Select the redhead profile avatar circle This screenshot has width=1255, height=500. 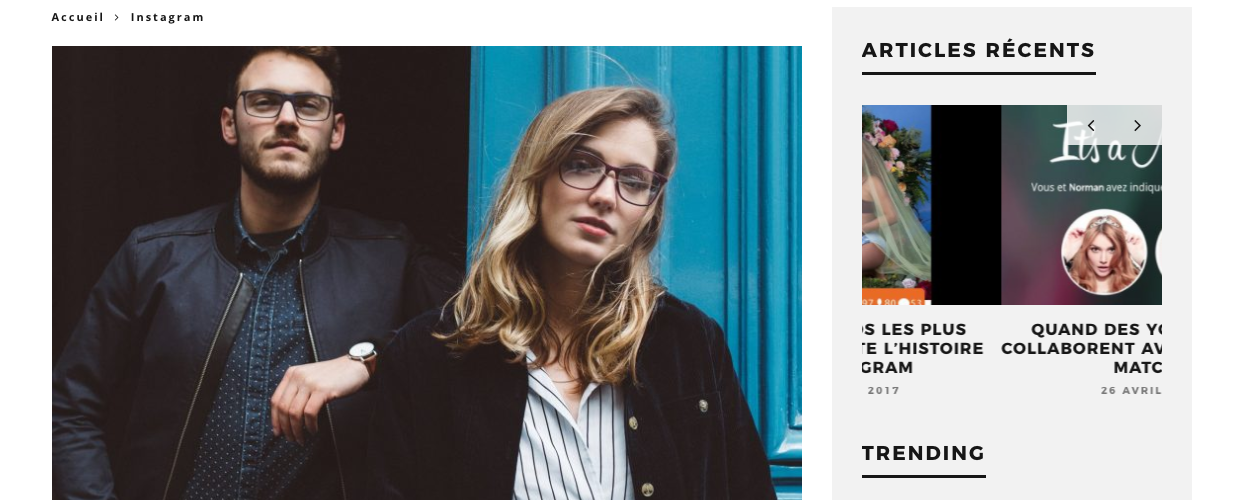(x=1104, y=252)
